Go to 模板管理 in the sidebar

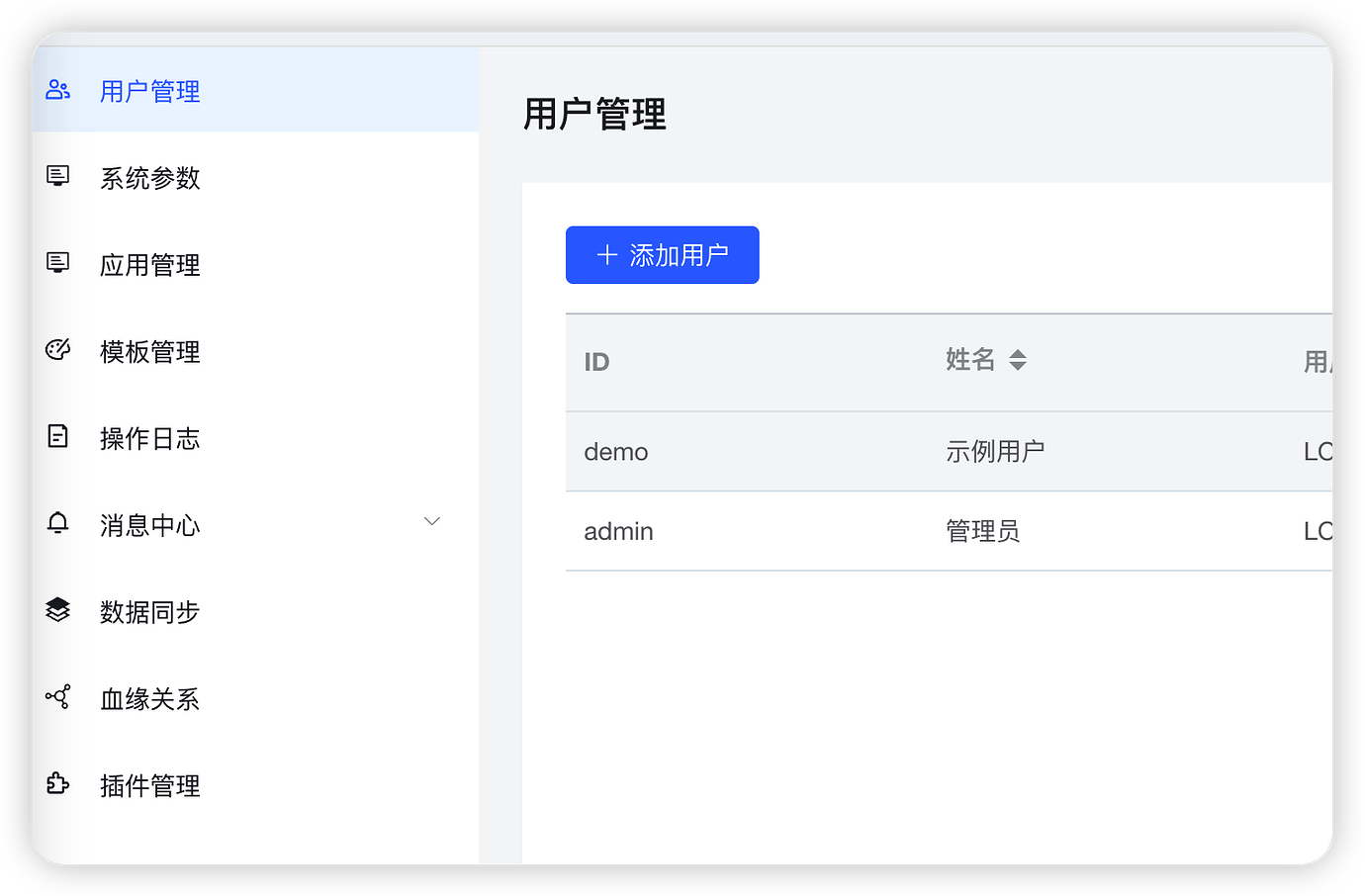tap(150, 352)
